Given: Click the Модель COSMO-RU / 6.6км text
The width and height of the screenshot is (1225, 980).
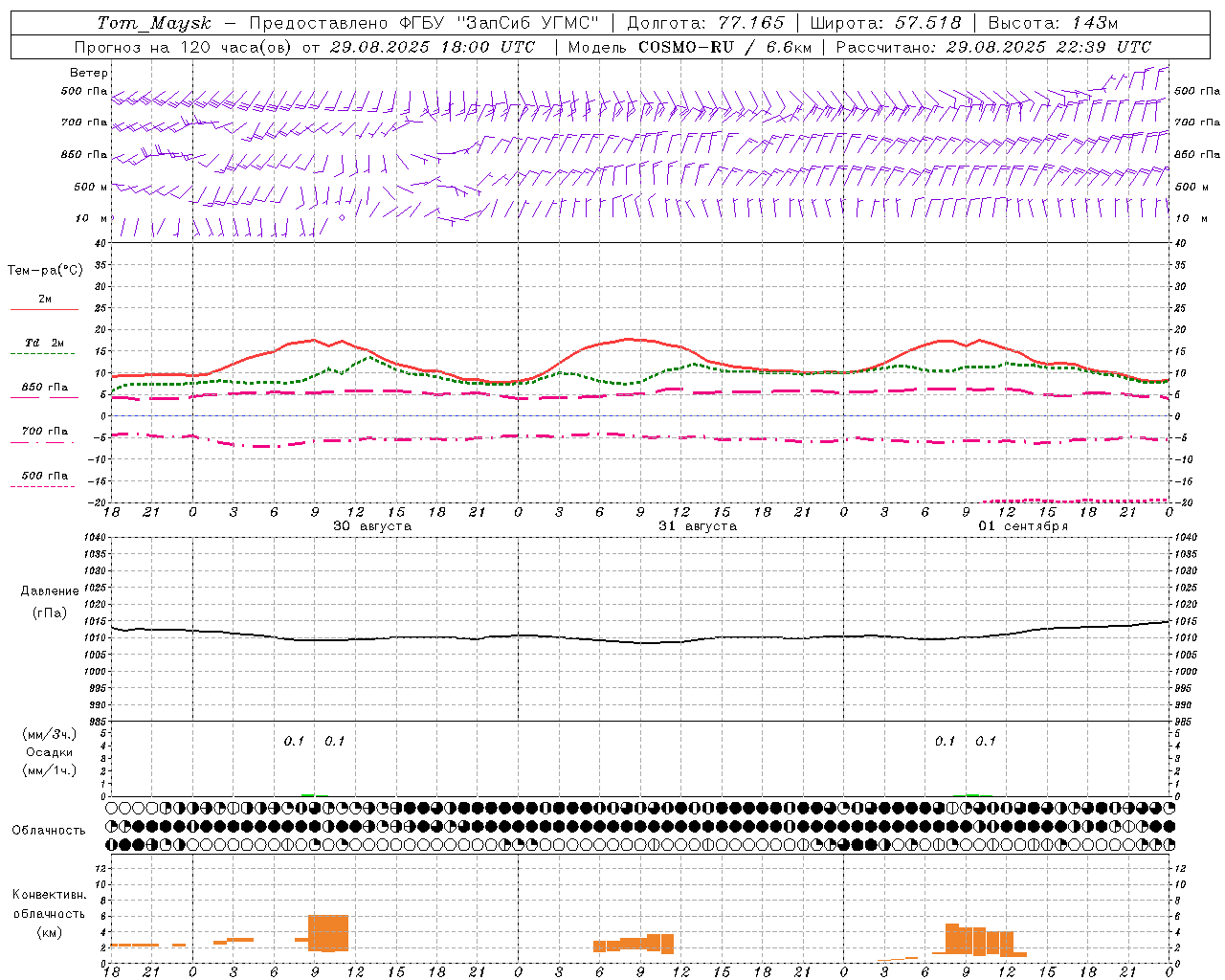Looking at the screenshot, I should pyautogui.click(x=690, y=47).
